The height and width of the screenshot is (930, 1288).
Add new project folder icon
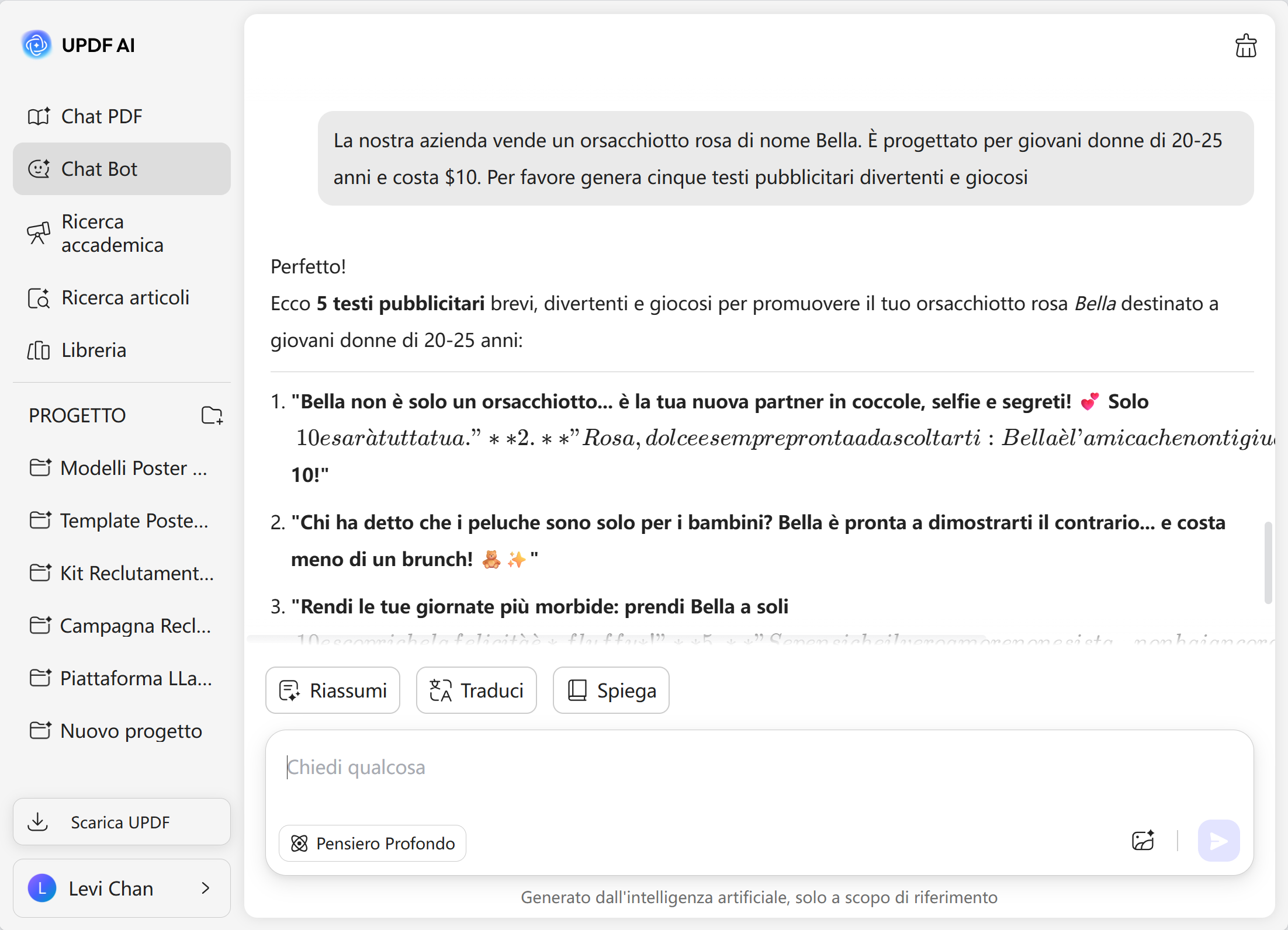212,415
